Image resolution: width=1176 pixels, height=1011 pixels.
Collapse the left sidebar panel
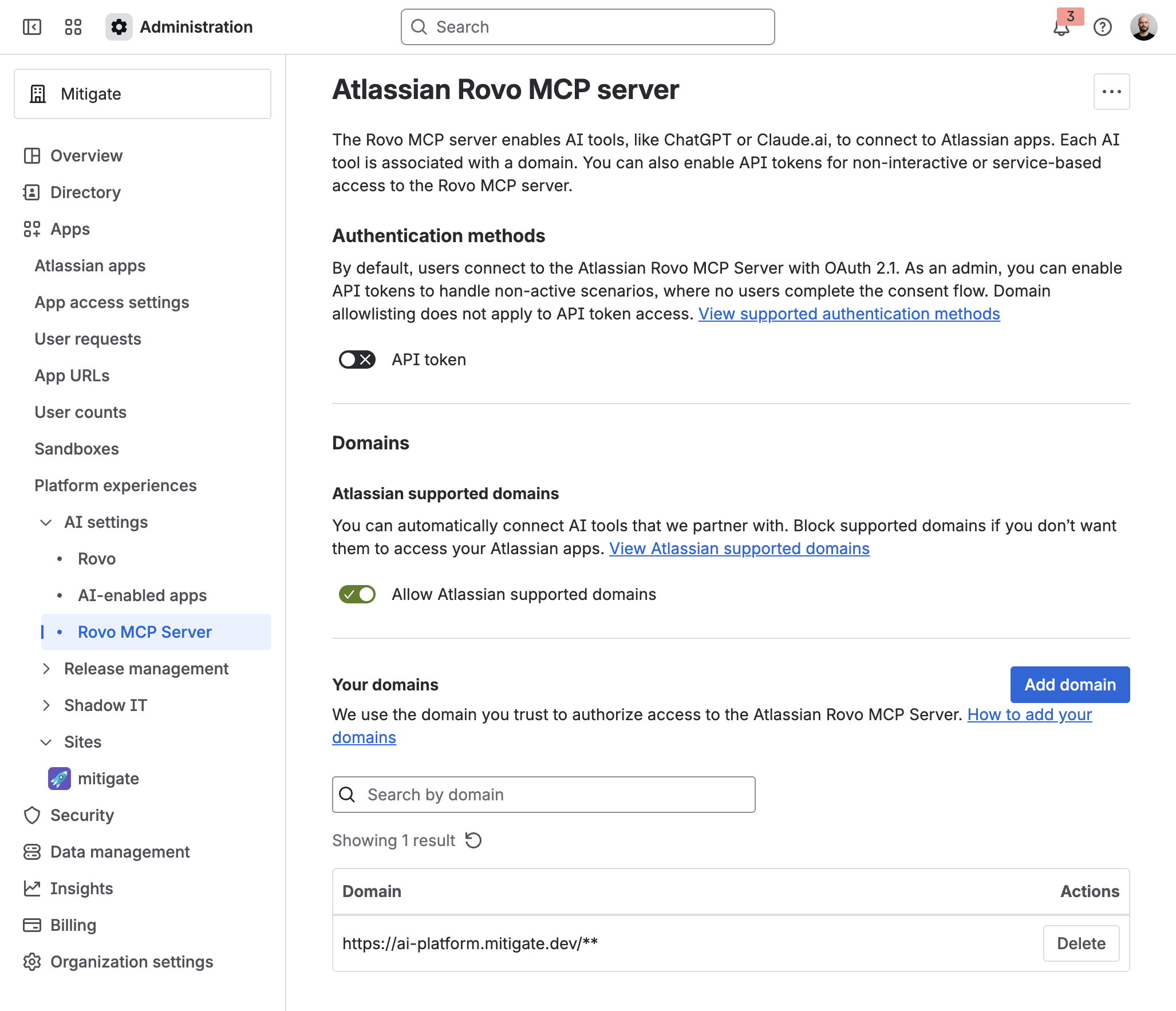[32, 27]
